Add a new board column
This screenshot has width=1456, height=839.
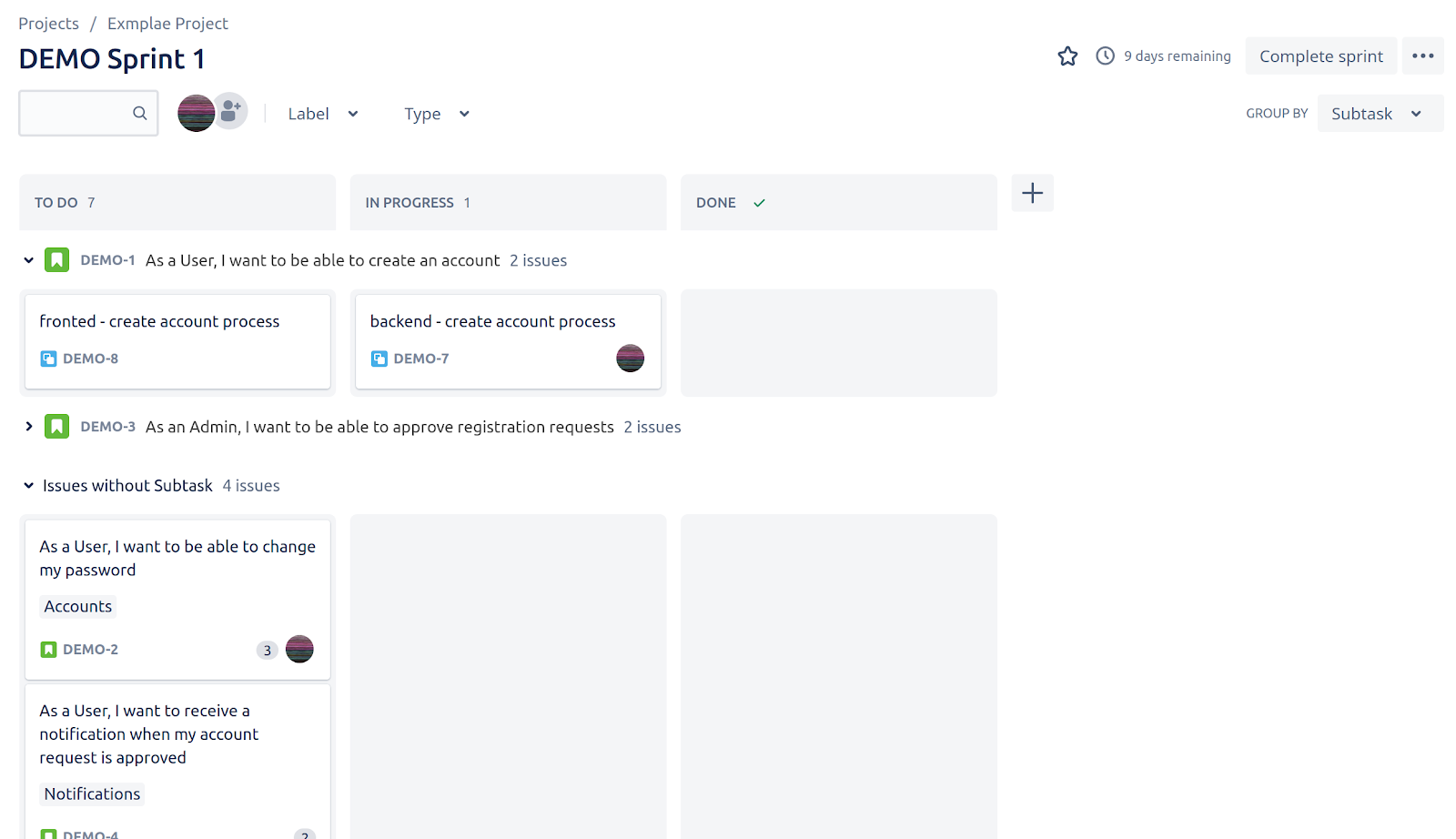[1032, 193]
